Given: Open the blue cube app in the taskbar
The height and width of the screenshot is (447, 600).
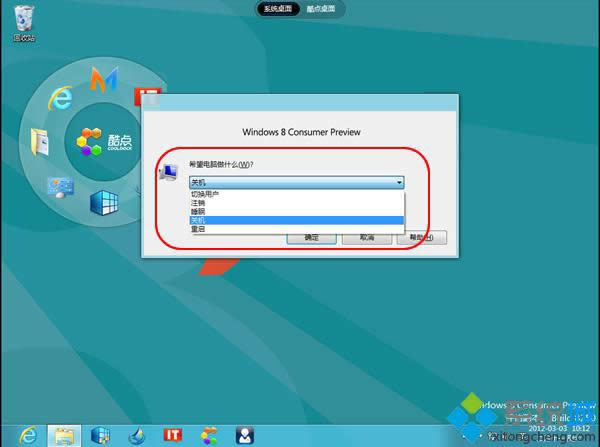Looking at the screenshot, I should [100, 436].
